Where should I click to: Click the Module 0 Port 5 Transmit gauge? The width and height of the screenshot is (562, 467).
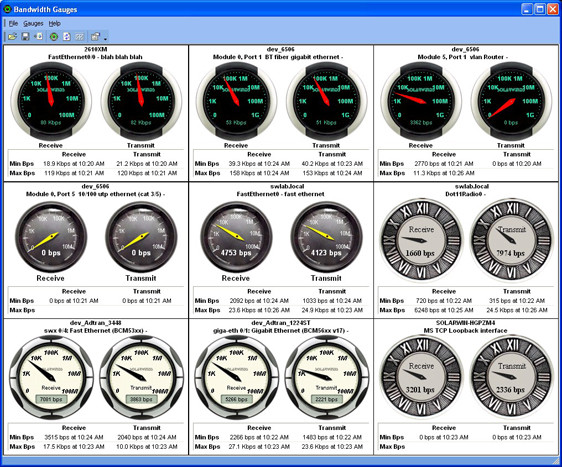(x=141, y=237)
